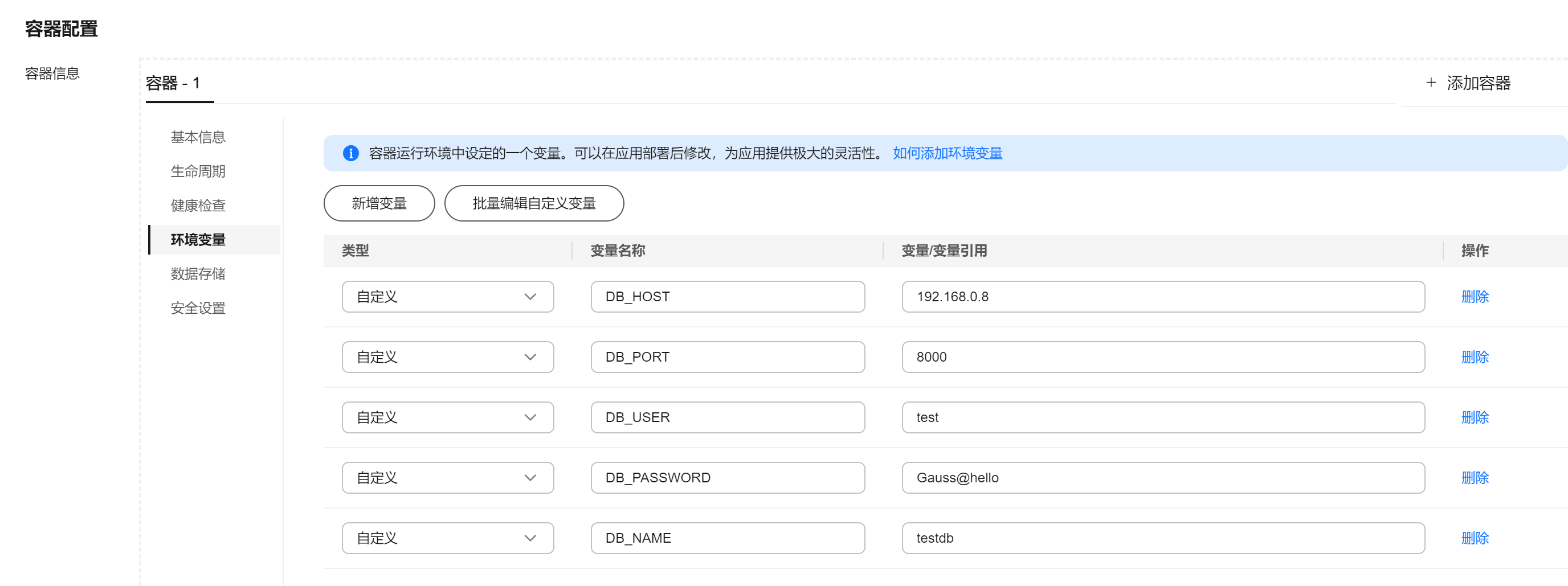Delete the DB_PASSWORD variable row
Screen dimensions: 1568x586
(x=1474, y=478)
